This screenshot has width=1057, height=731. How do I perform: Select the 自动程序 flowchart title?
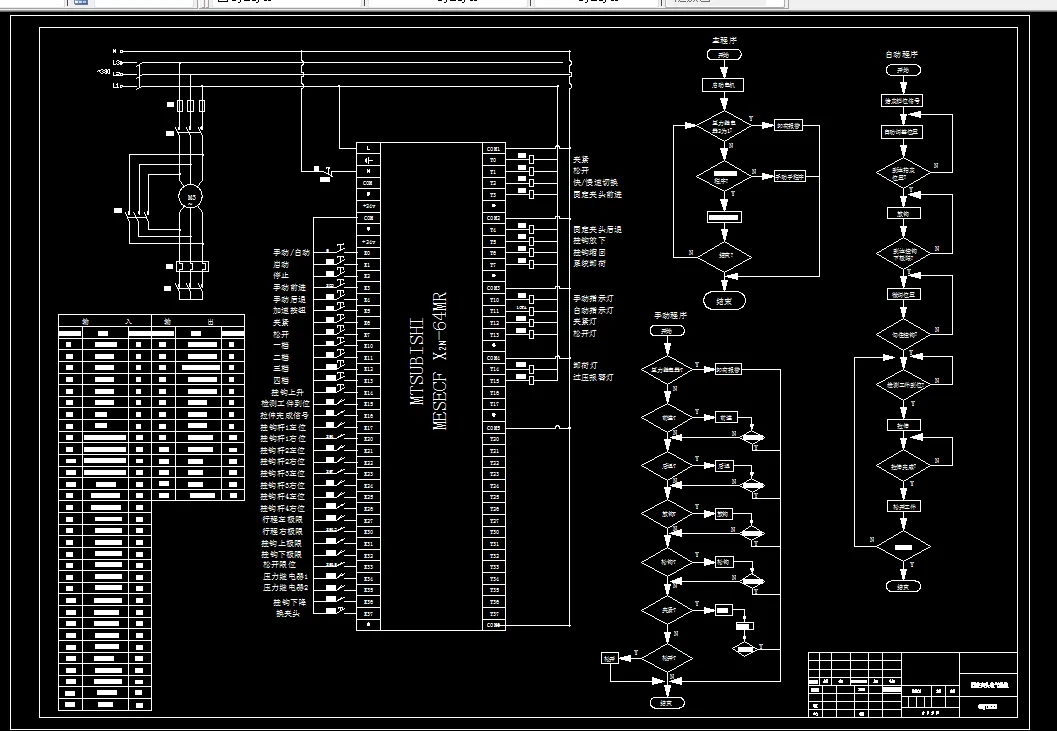coord(901,55)
